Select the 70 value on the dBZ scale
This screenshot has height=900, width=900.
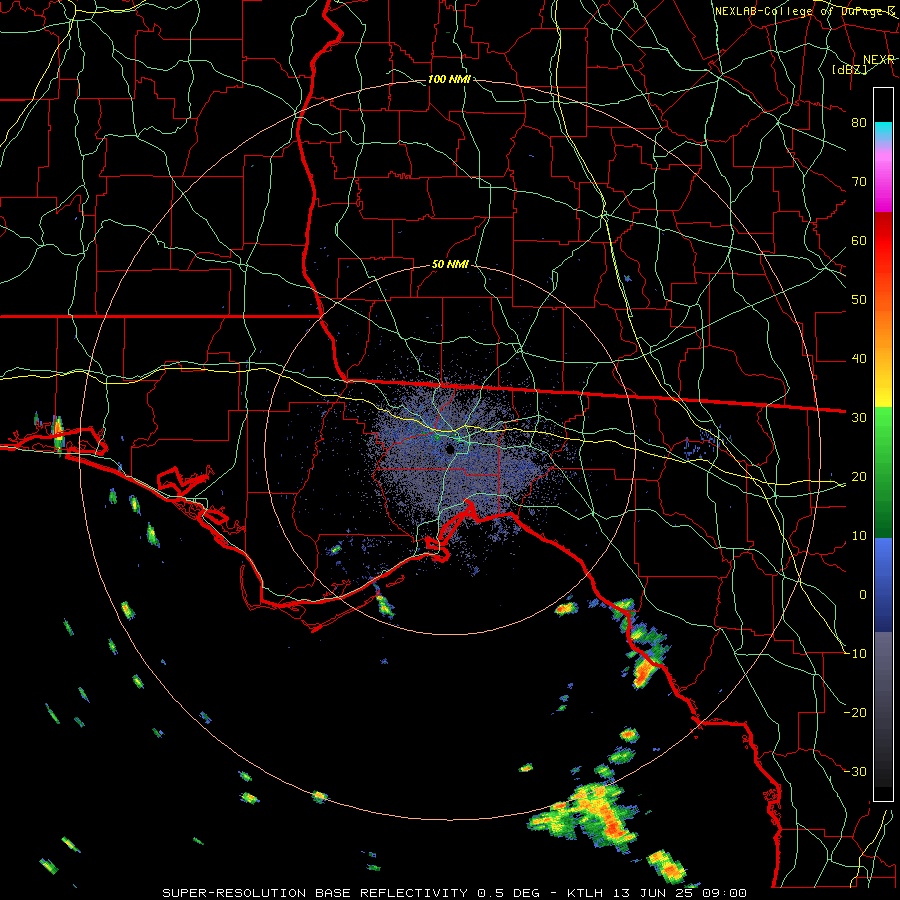click(859, 182)
